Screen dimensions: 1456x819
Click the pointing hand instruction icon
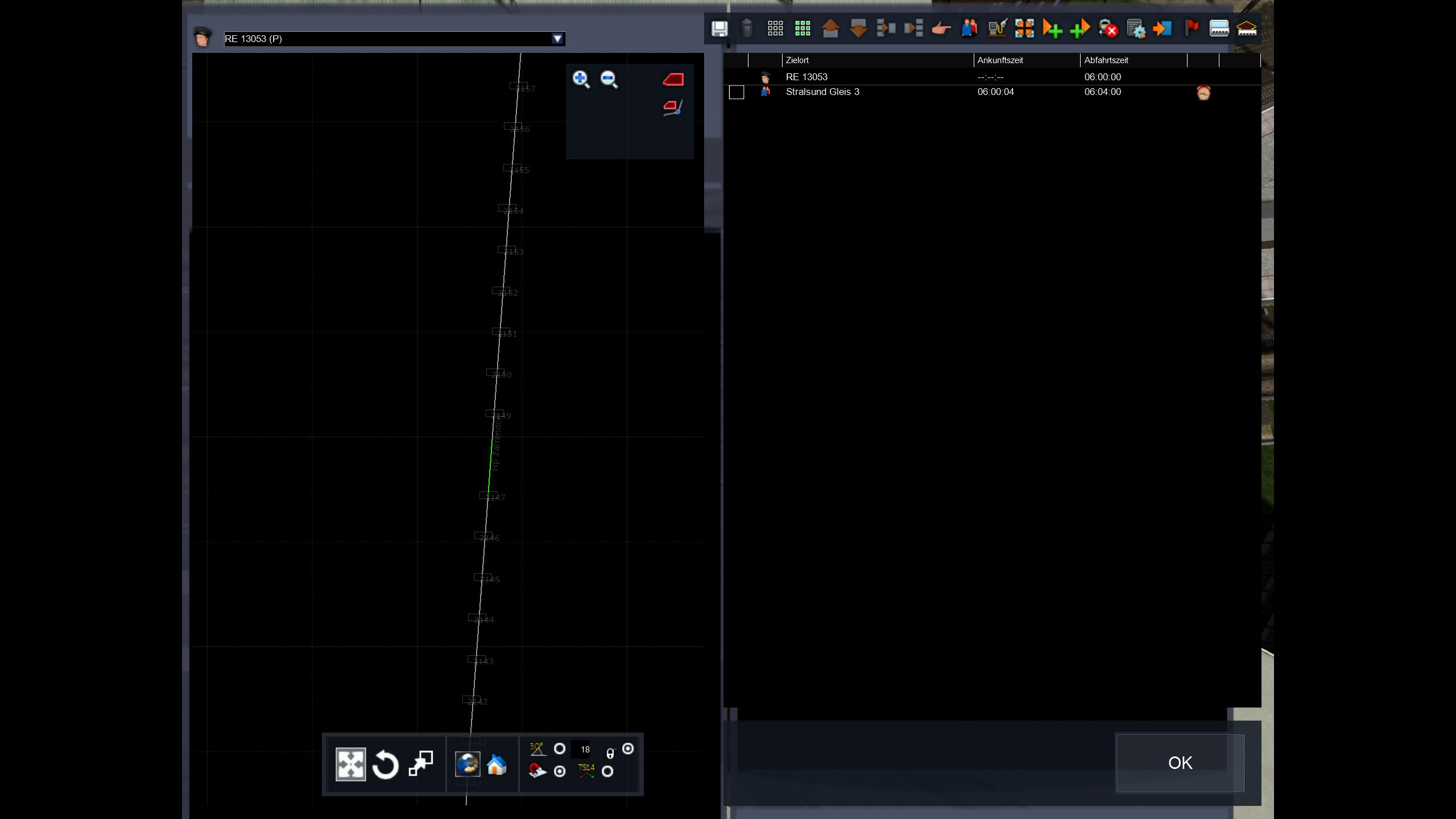point(941,28)
